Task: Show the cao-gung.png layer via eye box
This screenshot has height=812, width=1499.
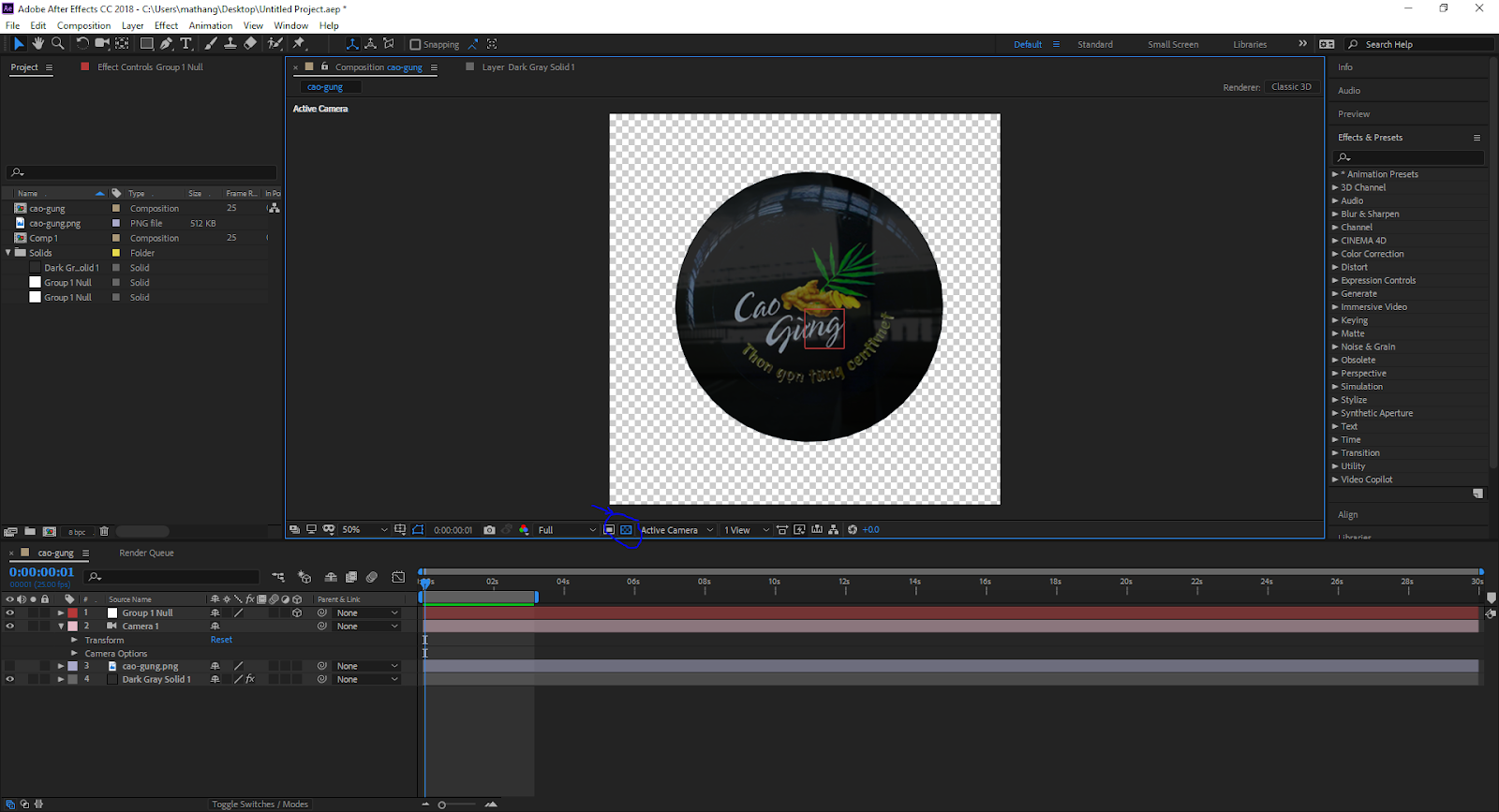Action: [10, 666]
